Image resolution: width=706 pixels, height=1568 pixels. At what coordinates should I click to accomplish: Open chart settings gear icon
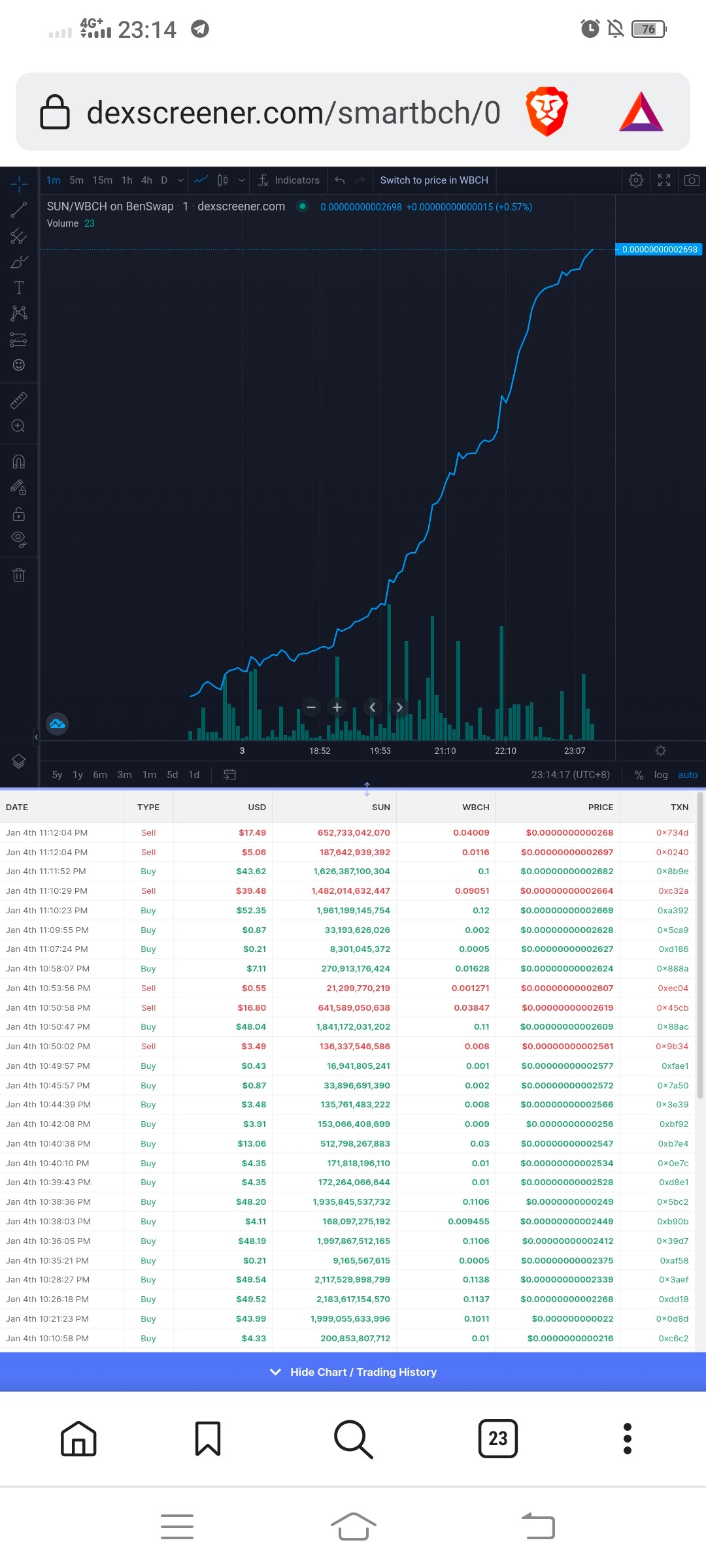636,180
